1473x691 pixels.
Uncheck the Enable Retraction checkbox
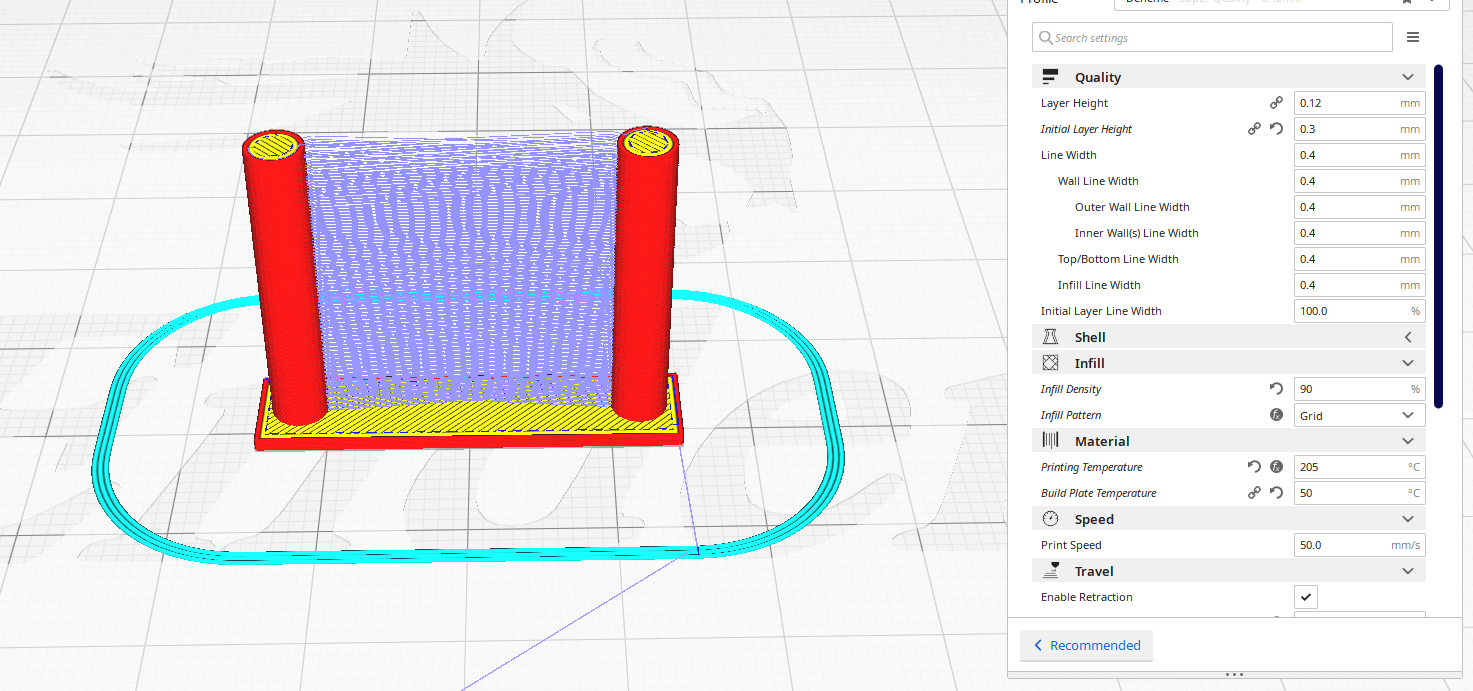1306,597
